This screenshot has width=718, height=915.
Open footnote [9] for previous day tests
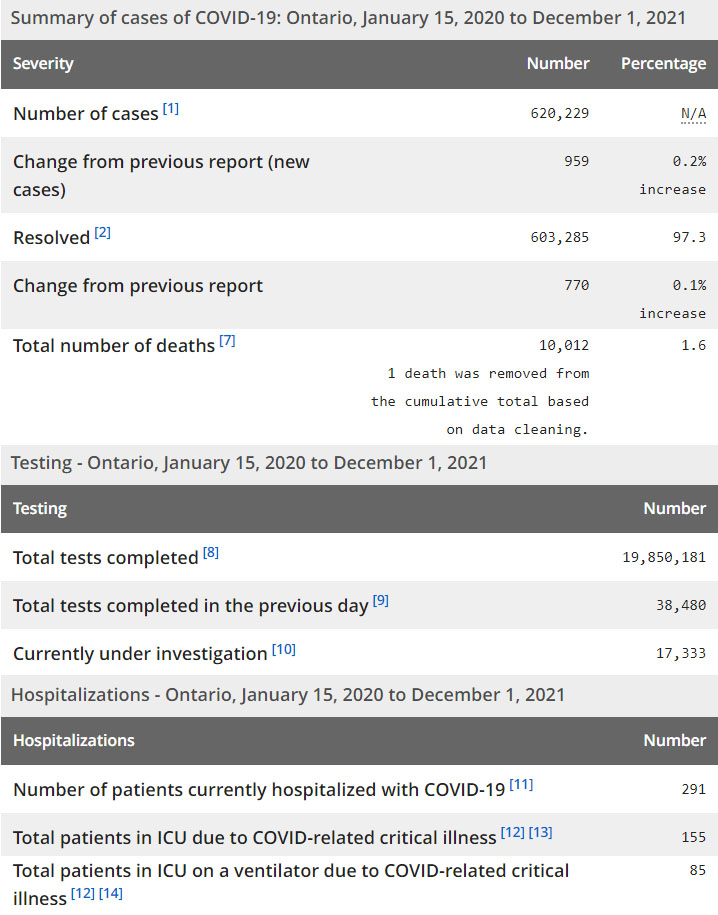coord(381,601)
